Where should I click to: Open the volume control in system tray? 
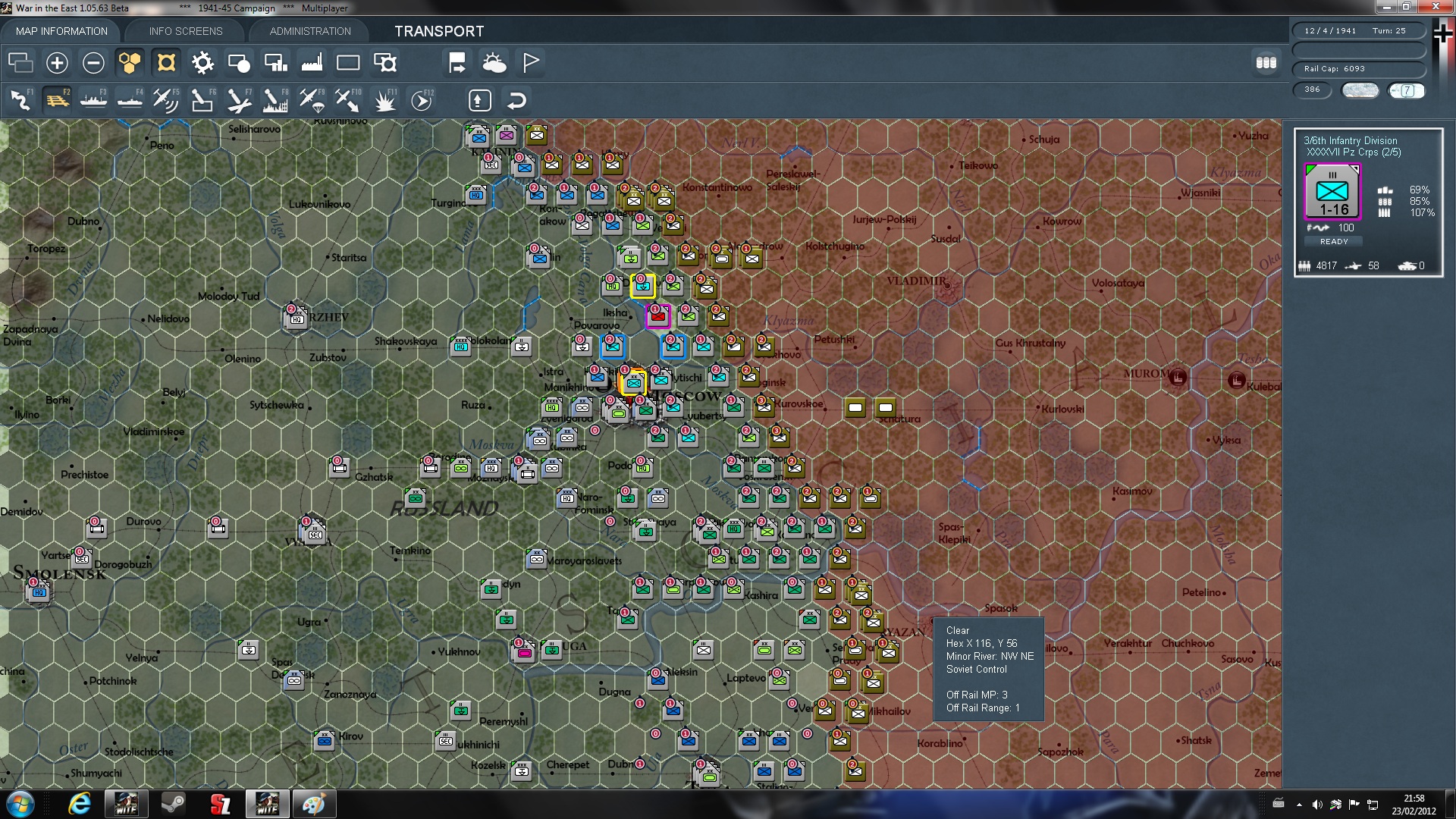point(1317,805)
